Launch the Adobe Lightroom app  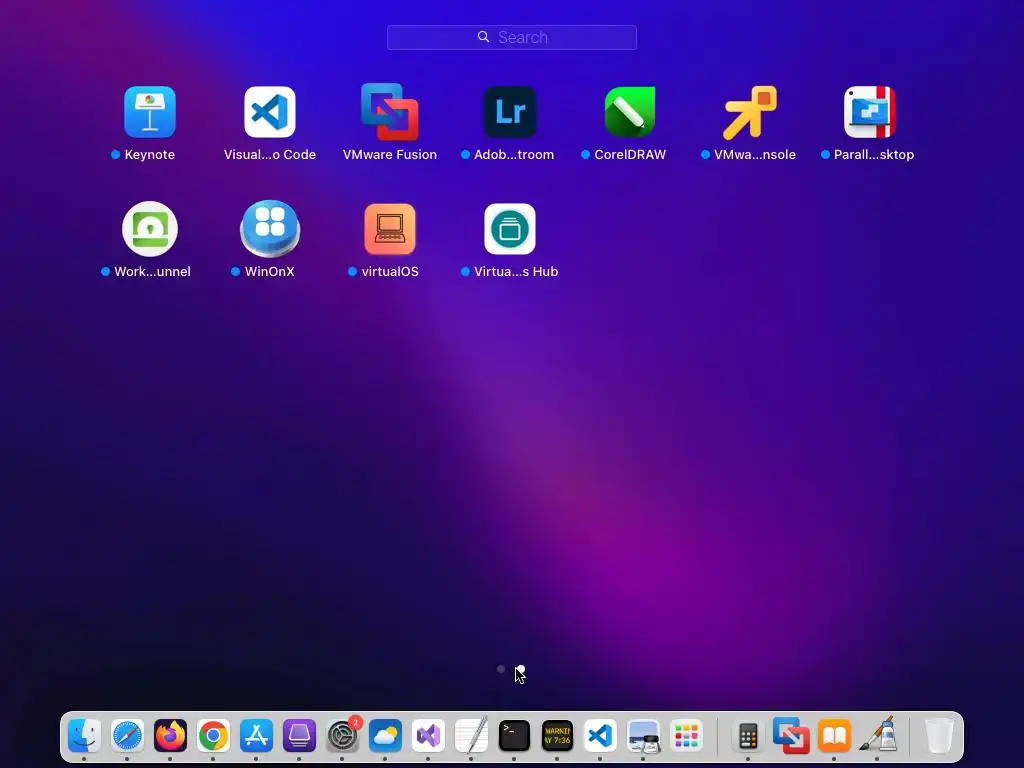510,112
